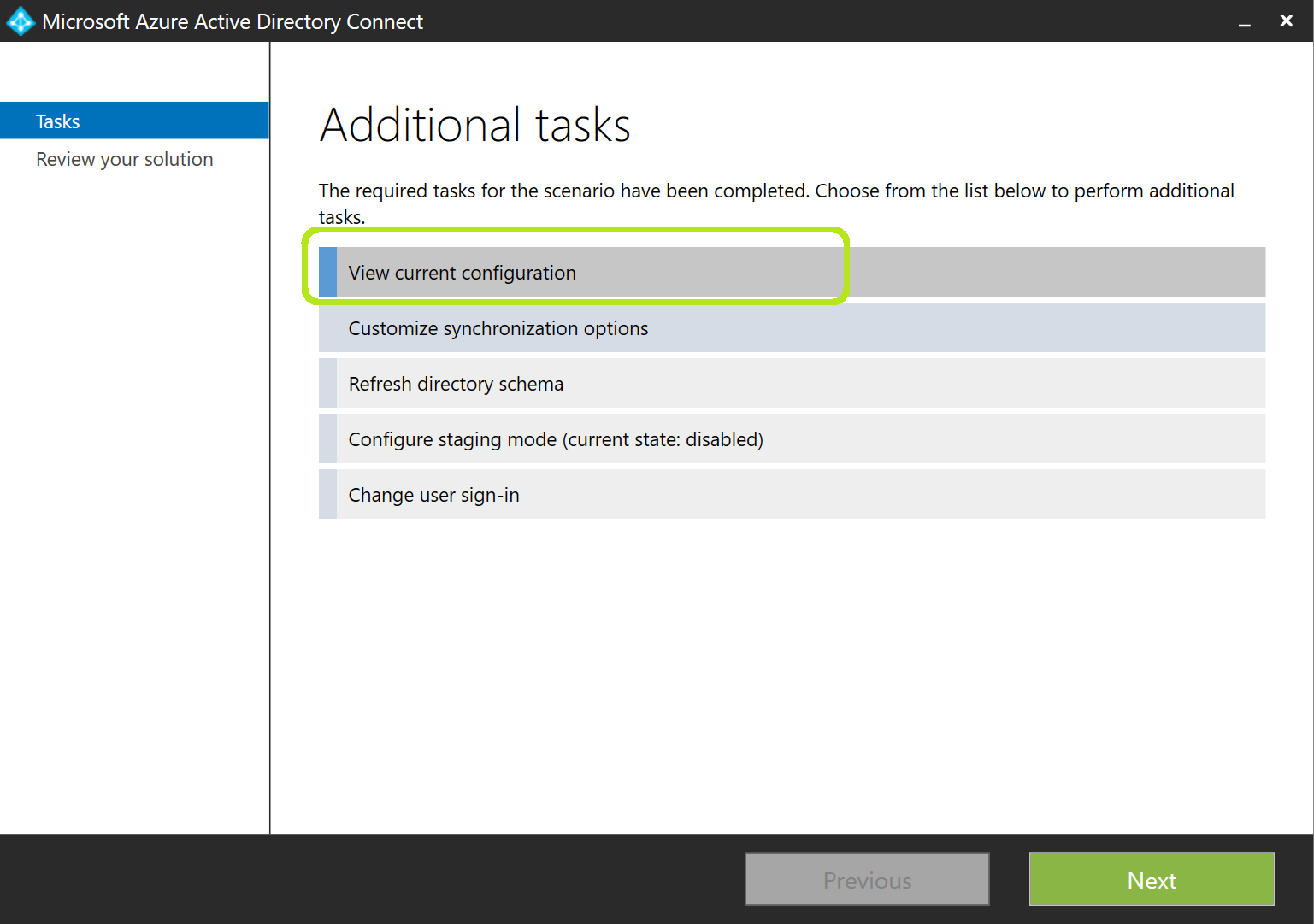Click the disabled Previous button
The height and width of the screenshot is (924, 1314).
tap(866, 880)
